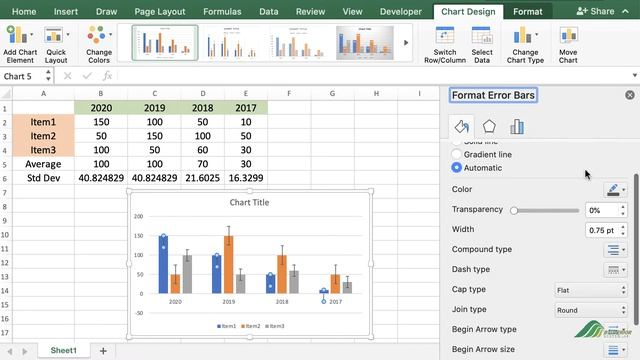This screenshot has width=640, height=360.
Task: Choose the first chart style thumbnail
Action: pos(165,43)
